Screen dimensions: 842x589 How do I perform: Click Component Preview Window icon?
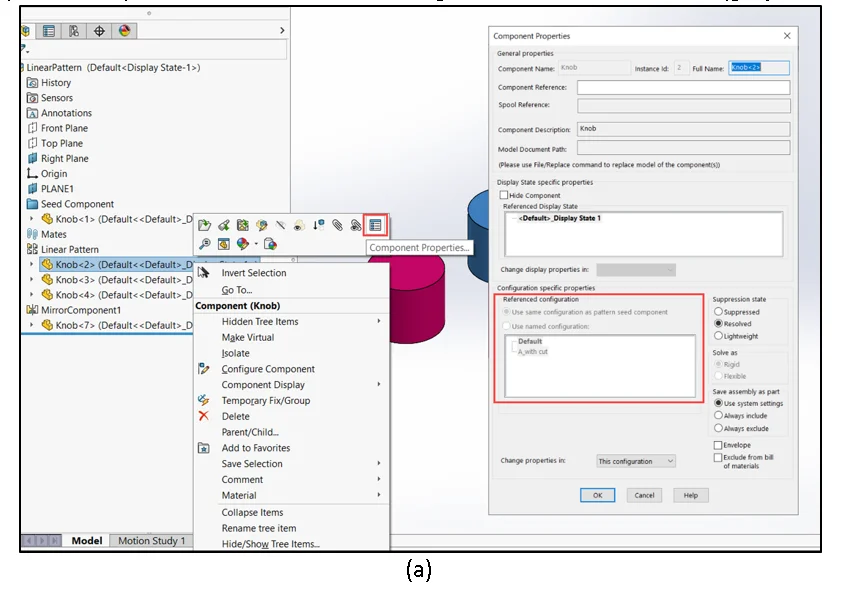pyautogui.click(x=223, y=244)
